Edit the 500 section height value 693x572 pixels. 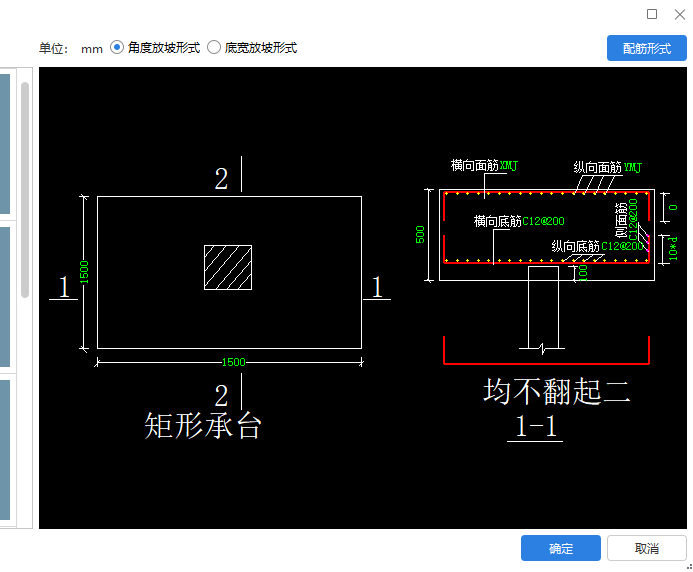(x=420, y=235)
